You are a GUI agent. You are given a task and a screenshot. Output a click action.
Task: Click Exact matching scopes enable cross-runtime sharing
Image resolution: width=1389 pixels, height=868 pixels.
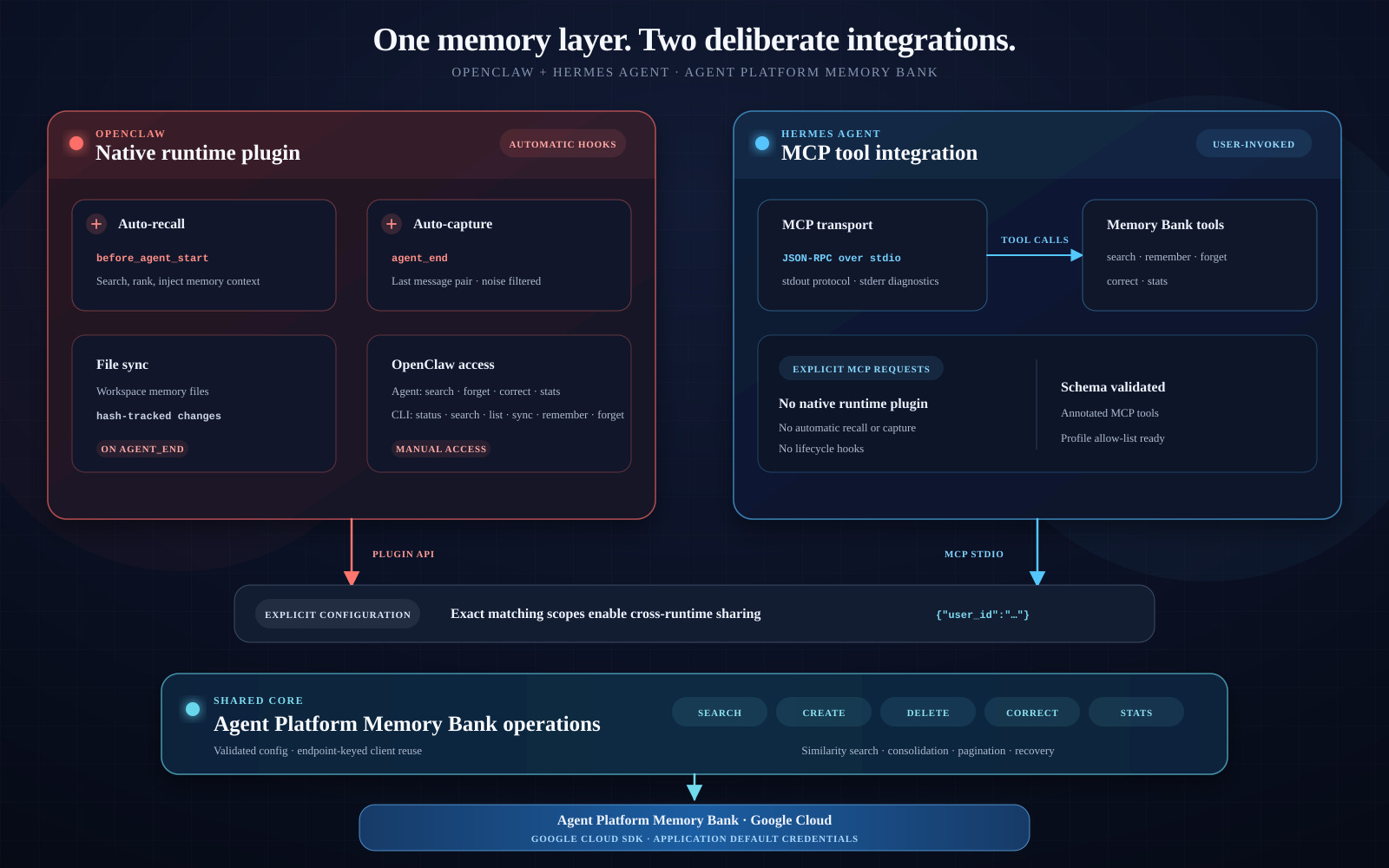[x=606, y=614]
